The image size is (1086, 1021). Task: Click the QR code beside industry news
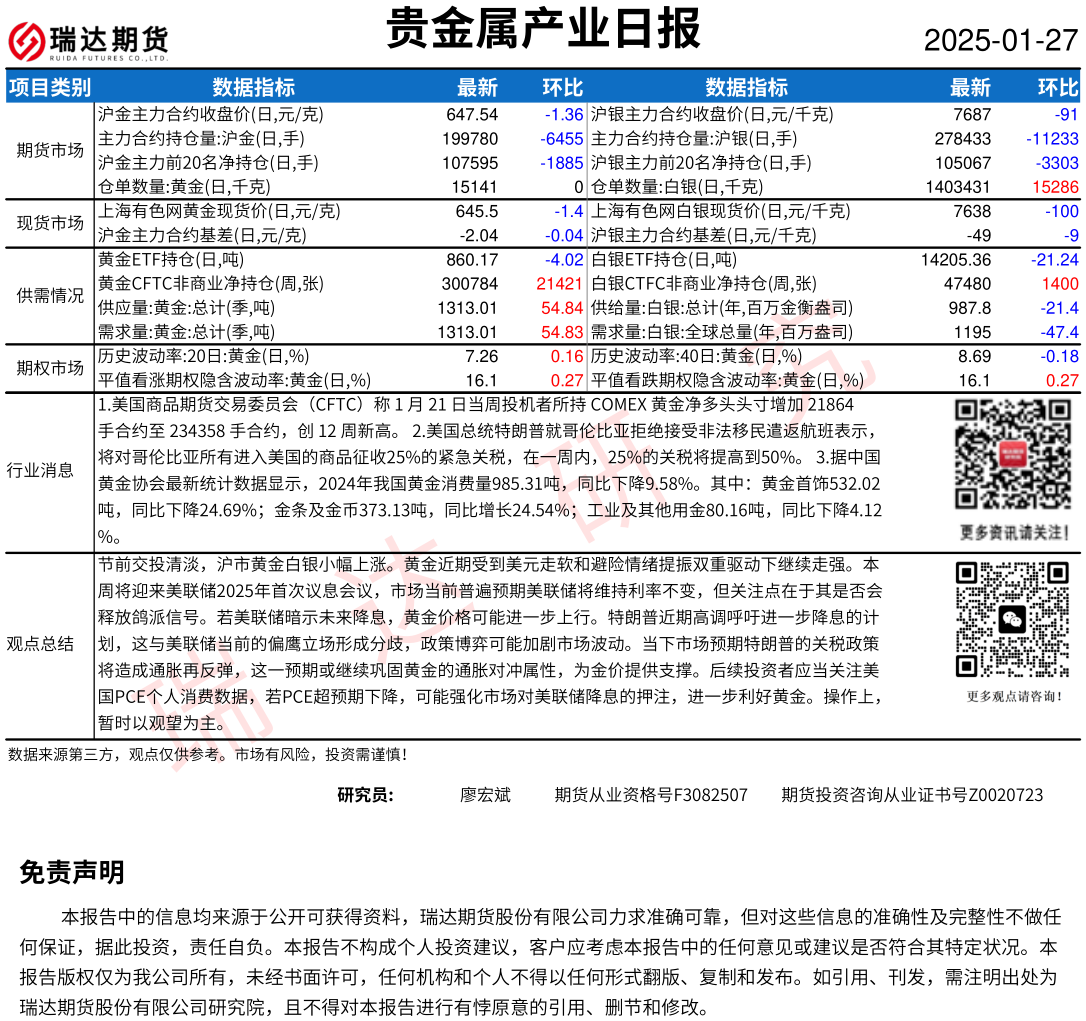point(1013,454)
